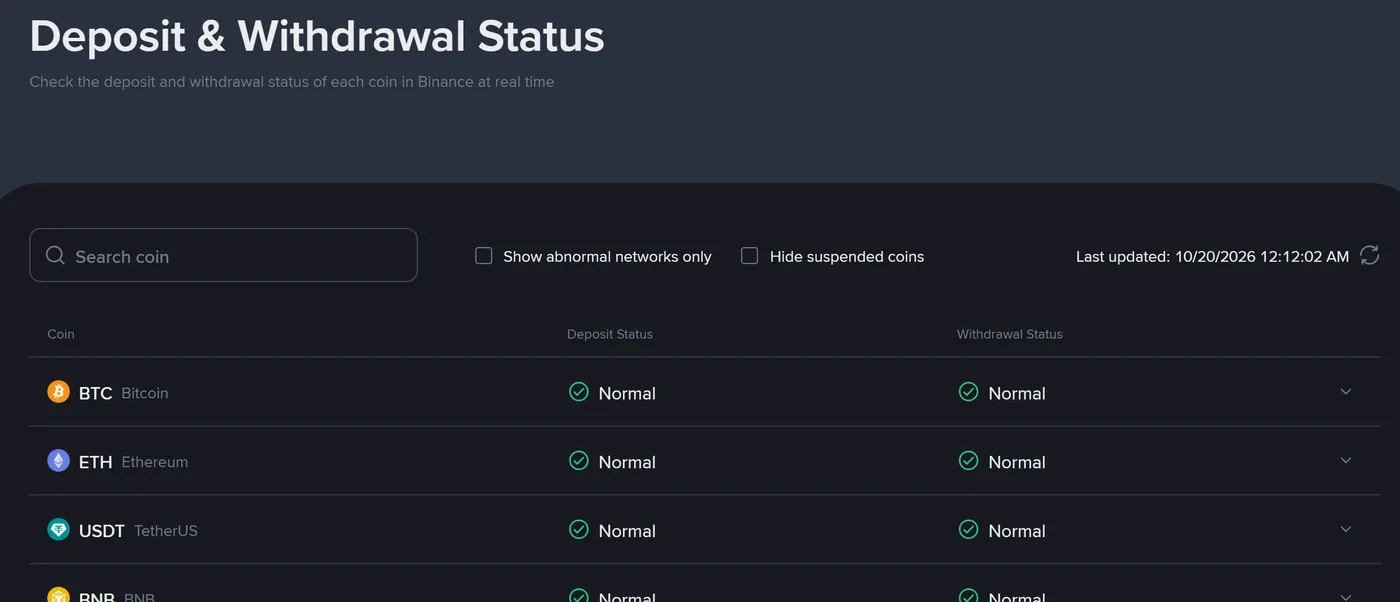Click the green check in the USDT withdrawal status
The image size is (1400, 602).
pos(968,530)
